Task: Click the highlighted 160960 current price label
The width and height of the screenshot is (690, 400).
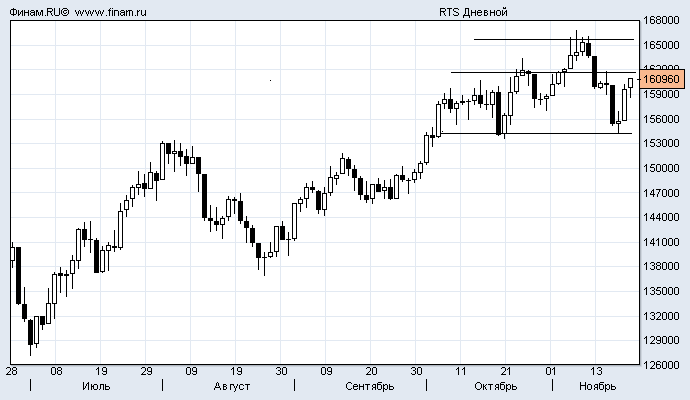Action: (661, 79)
